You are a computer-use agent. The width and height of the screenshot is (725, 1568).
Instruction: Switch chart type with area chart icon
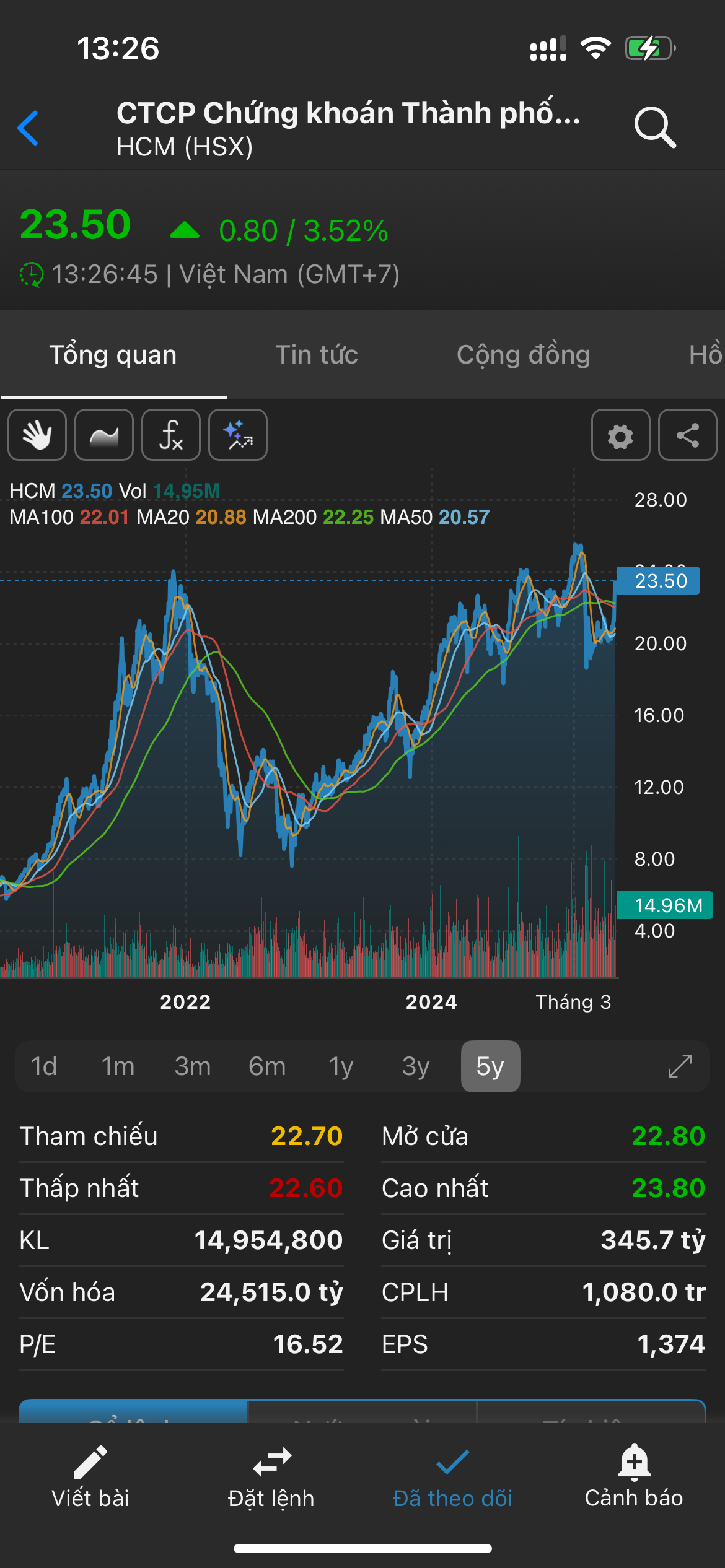click(104, 435)
